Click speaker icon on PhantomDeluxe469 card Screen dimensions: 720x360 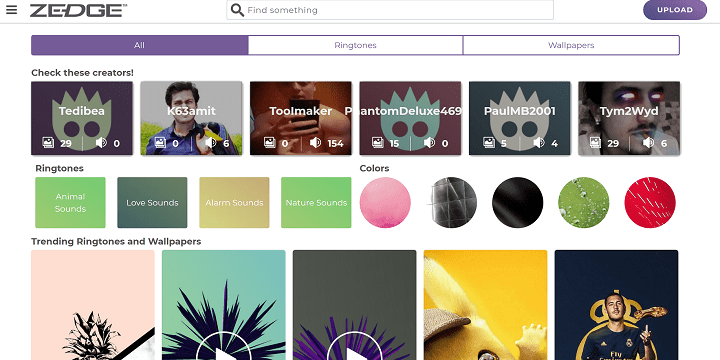429,143
